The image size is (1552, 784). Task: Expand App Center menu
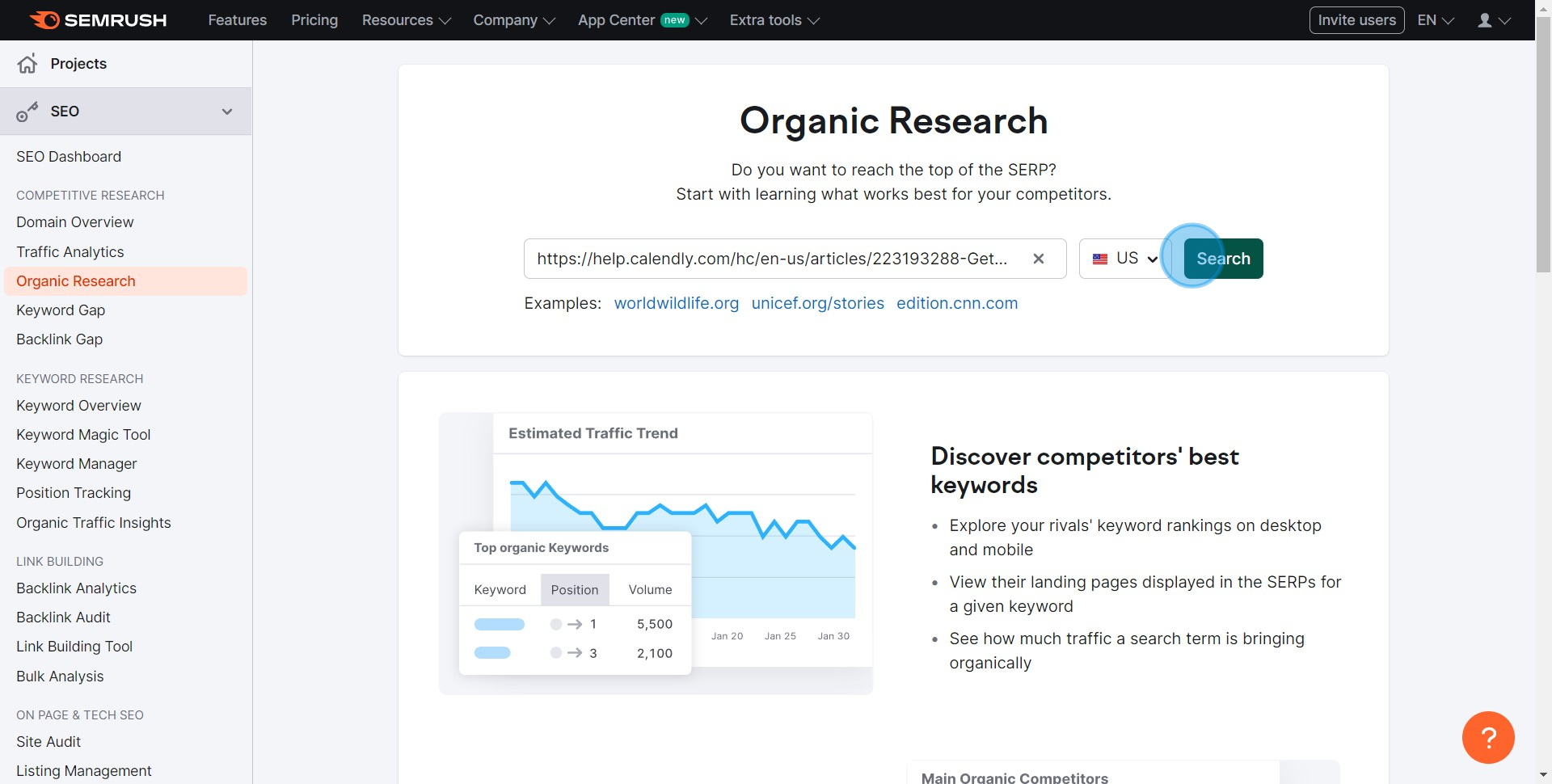coord(642,20)
